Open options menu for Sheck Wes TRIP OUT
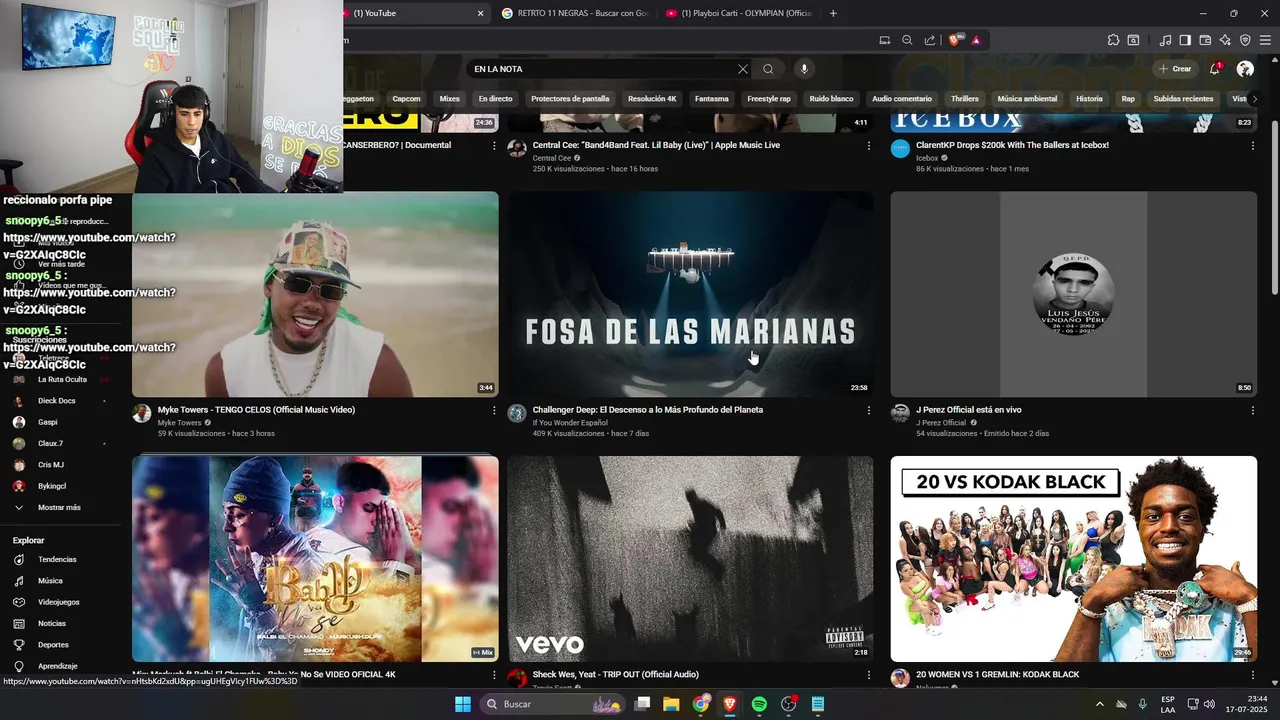 (x=868, y=675)
